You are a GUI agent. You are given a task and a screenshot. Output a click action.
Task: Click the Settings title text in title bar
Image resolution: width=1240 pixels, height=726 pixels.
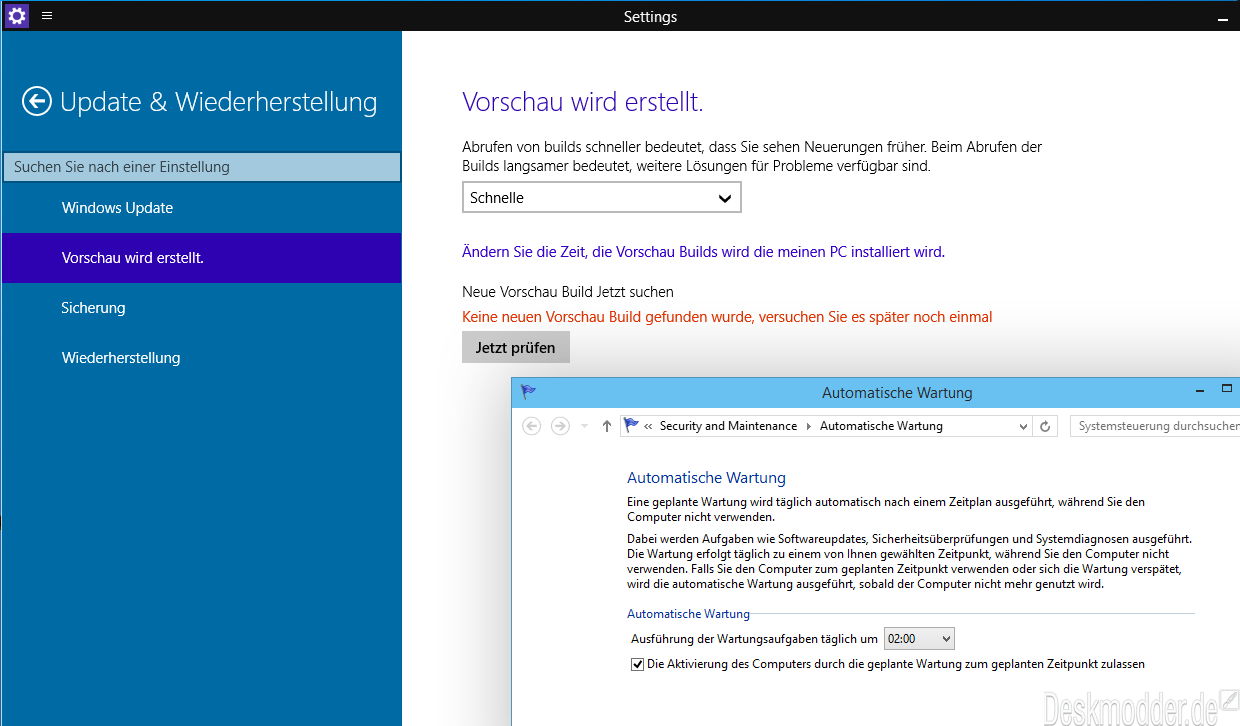coord(650,17)
